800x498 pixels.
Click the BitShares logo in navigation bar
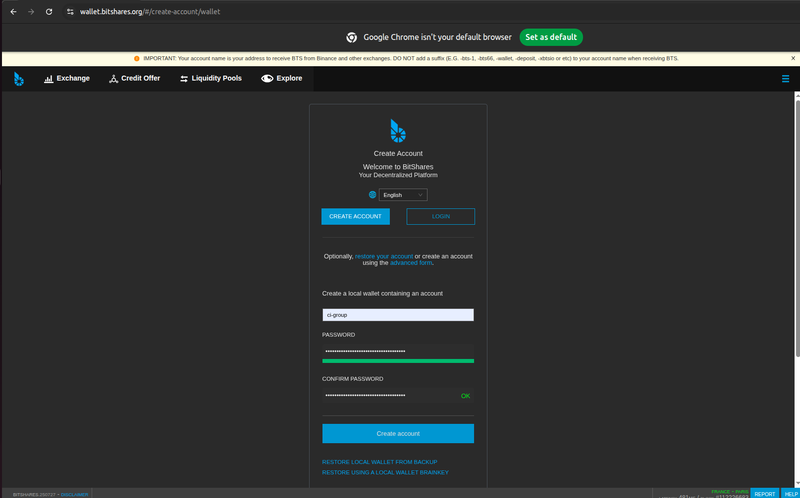pyautogui.click(x=19, y=79)
